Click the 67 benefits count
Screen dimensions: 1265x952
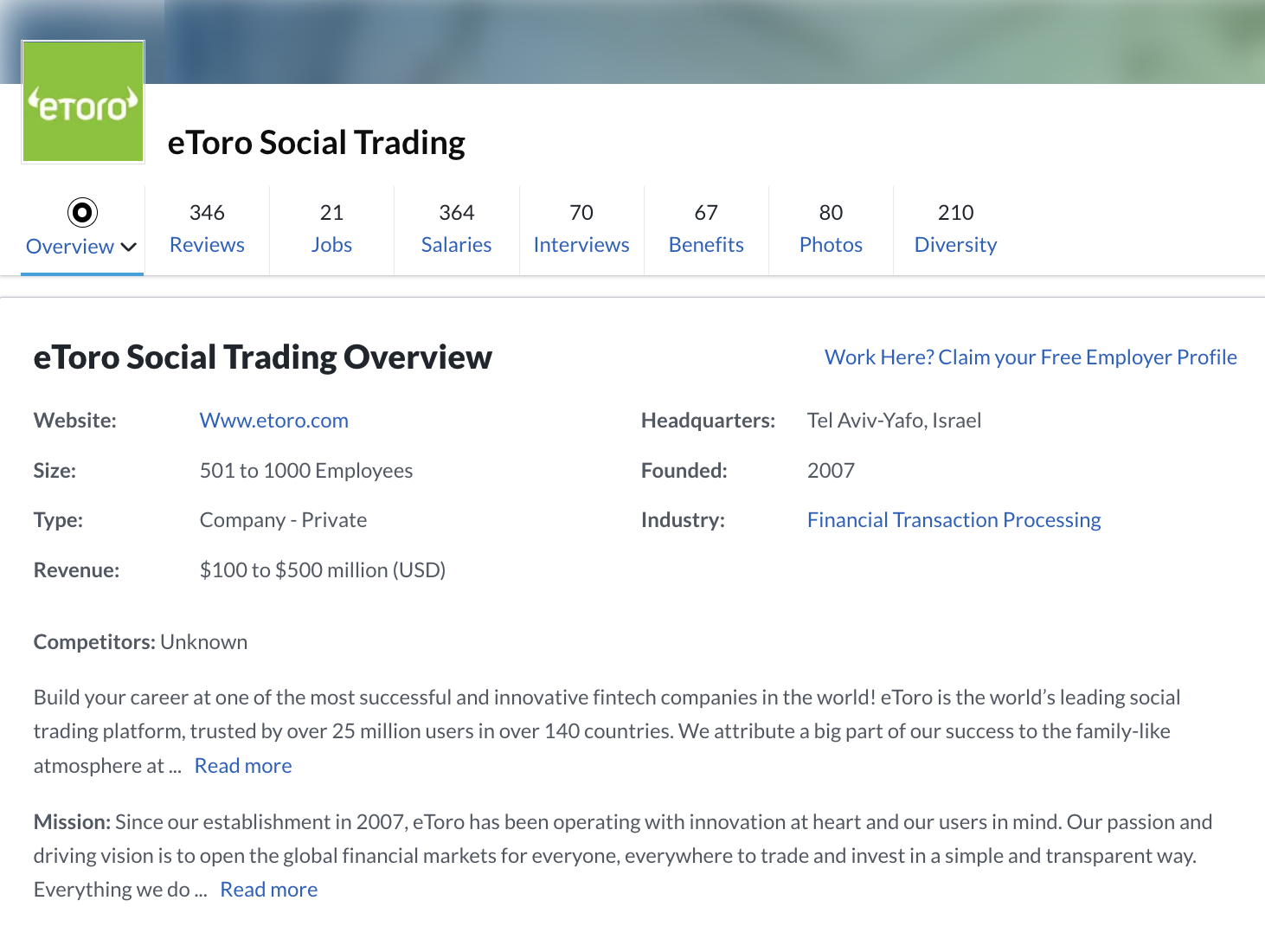coord(706,213)
